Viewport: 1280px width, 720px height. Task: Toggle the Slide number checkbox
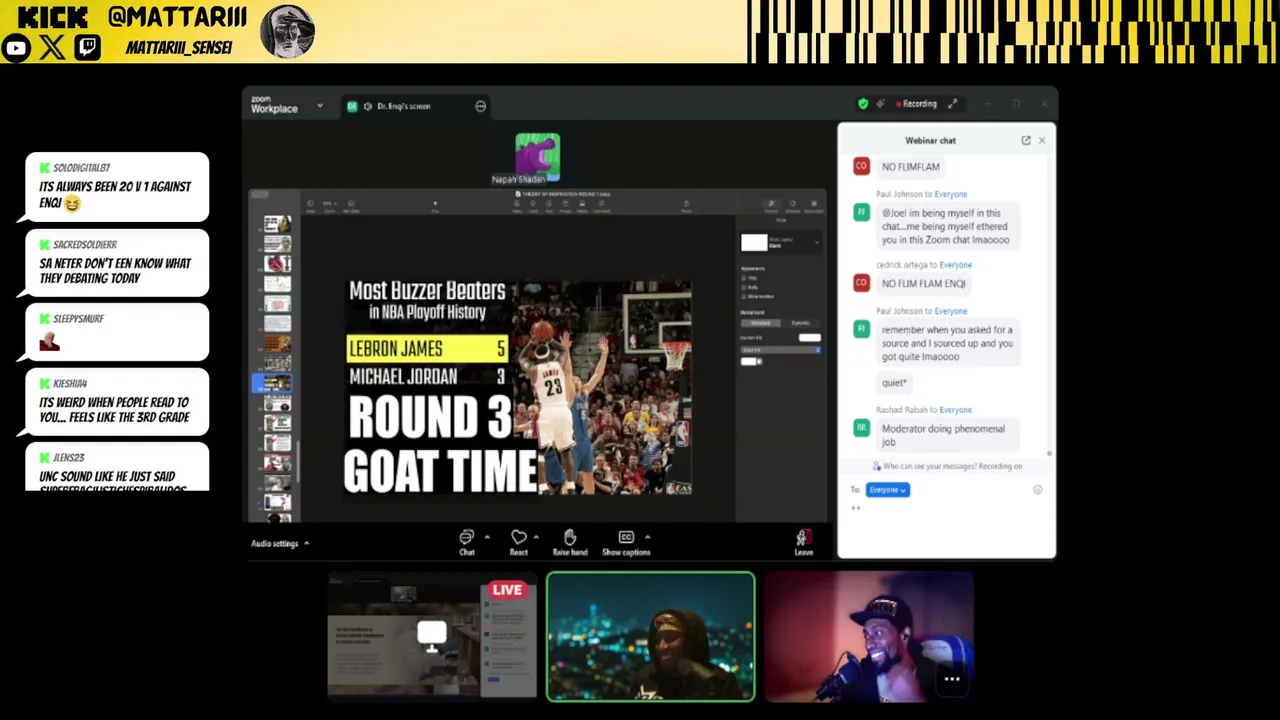(743, 296)
